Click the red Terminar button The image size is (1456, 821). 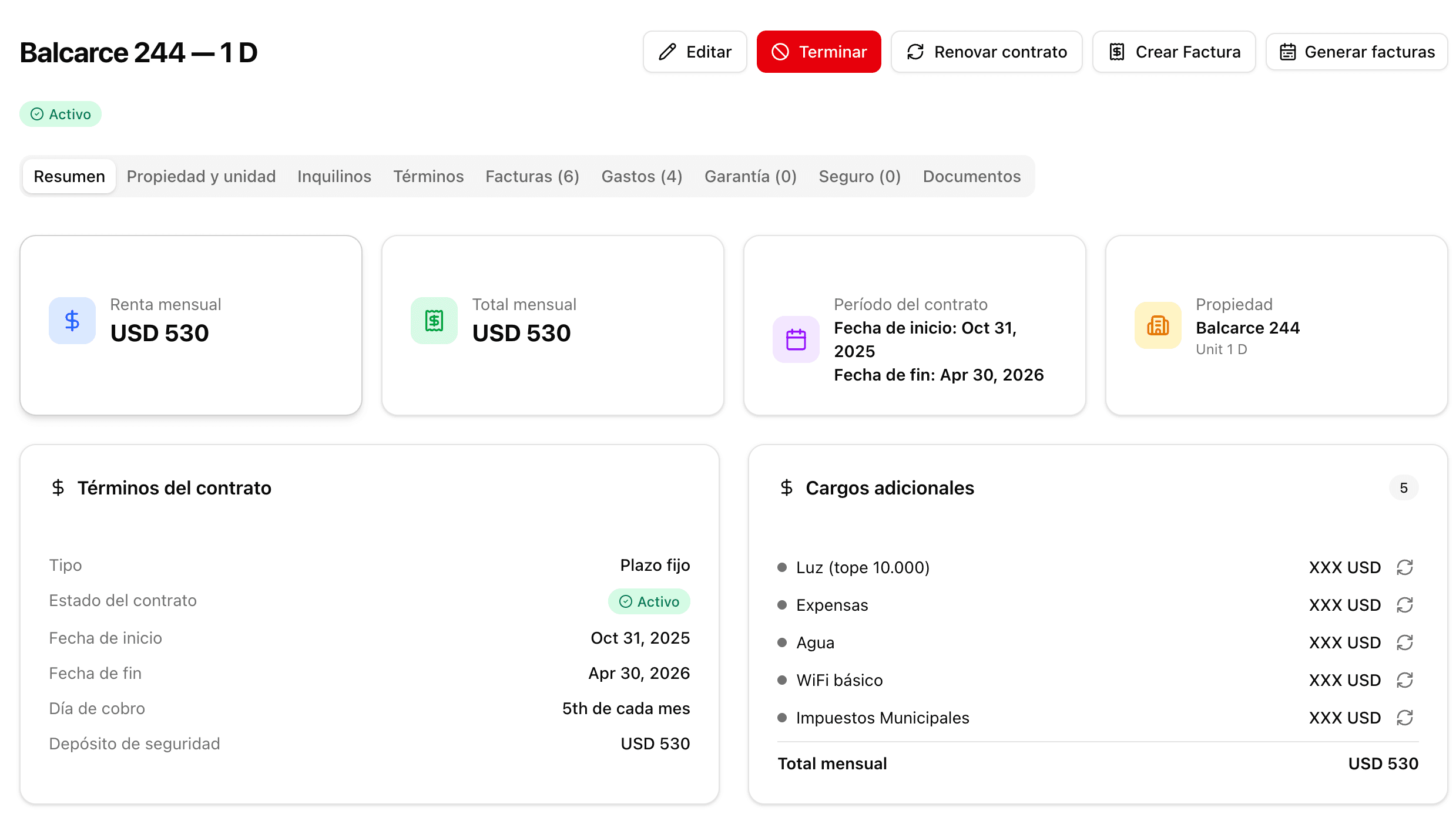(818, 52)
